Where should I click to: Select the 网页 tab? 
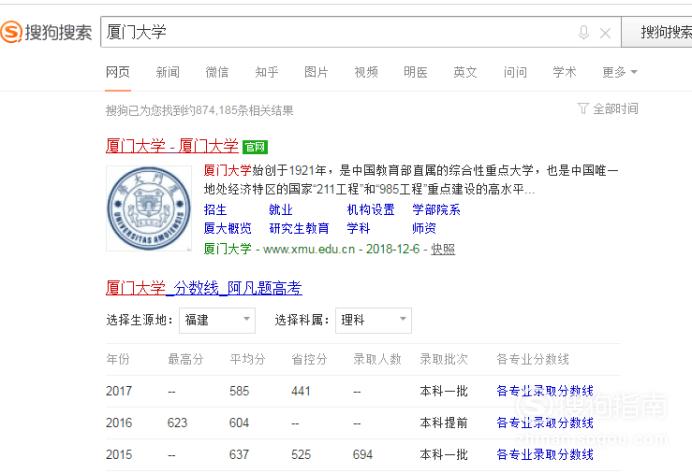118,72
